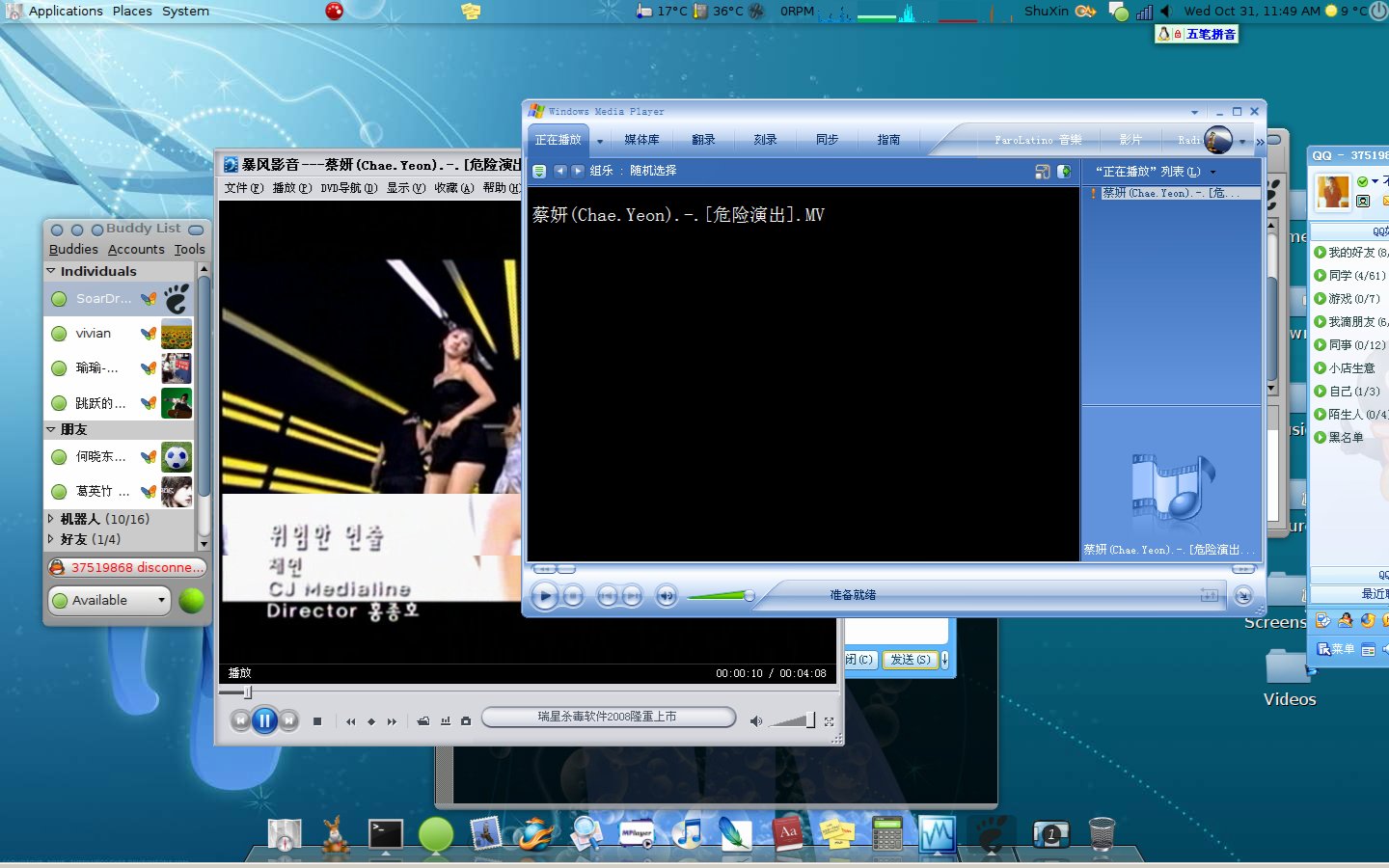Launch the Terminal from the dock
This screenshot has width=1389, height=868.
pos(386,834)
